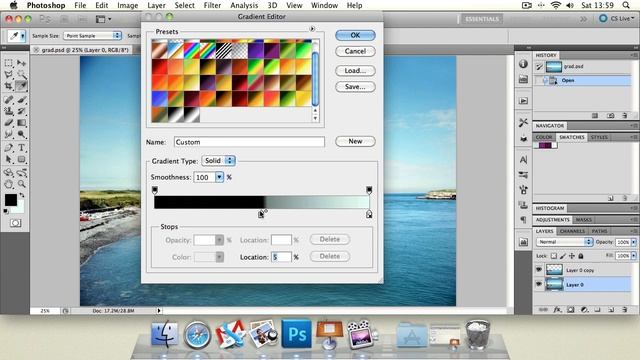Select the Path Selection tool

click(9, 159)
